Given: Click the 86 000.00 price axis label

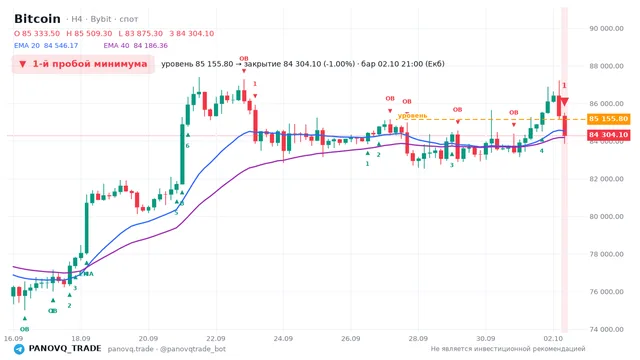Looking at the screenshot, I should [x=606, y=103].
